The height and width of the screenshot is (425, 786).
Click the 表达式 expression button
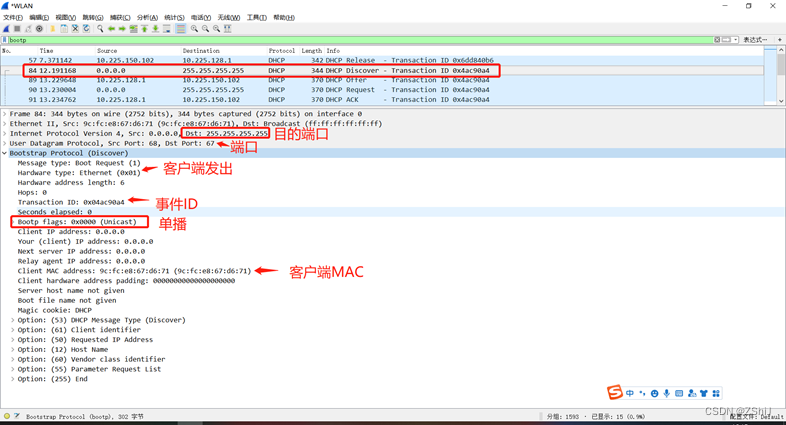coord(755,40)
